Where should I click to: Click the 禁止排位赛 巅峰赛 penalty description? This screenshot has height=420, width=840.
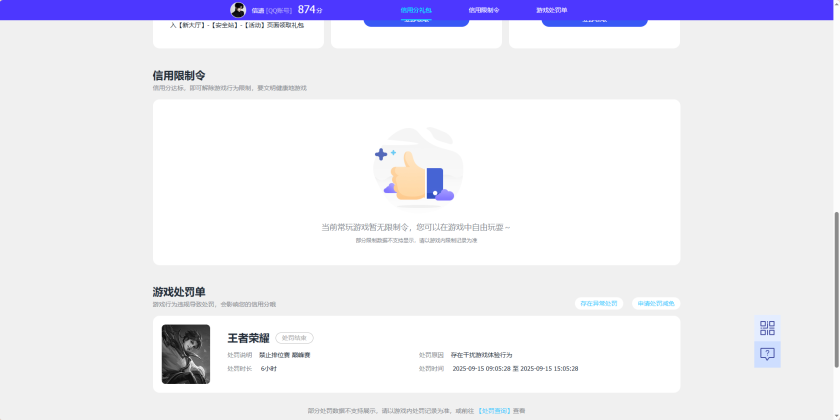(284, 355)
